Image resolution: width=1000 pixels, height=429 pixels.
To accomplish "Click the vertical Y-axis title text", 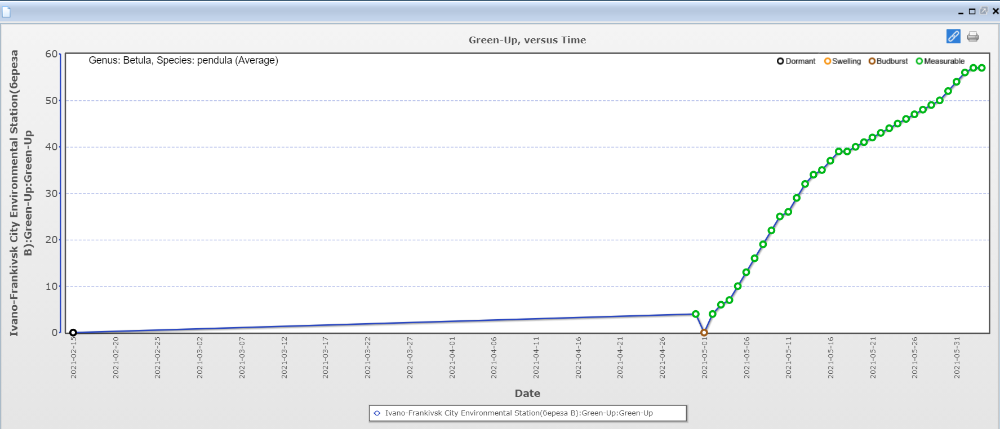I will (22, 190).
